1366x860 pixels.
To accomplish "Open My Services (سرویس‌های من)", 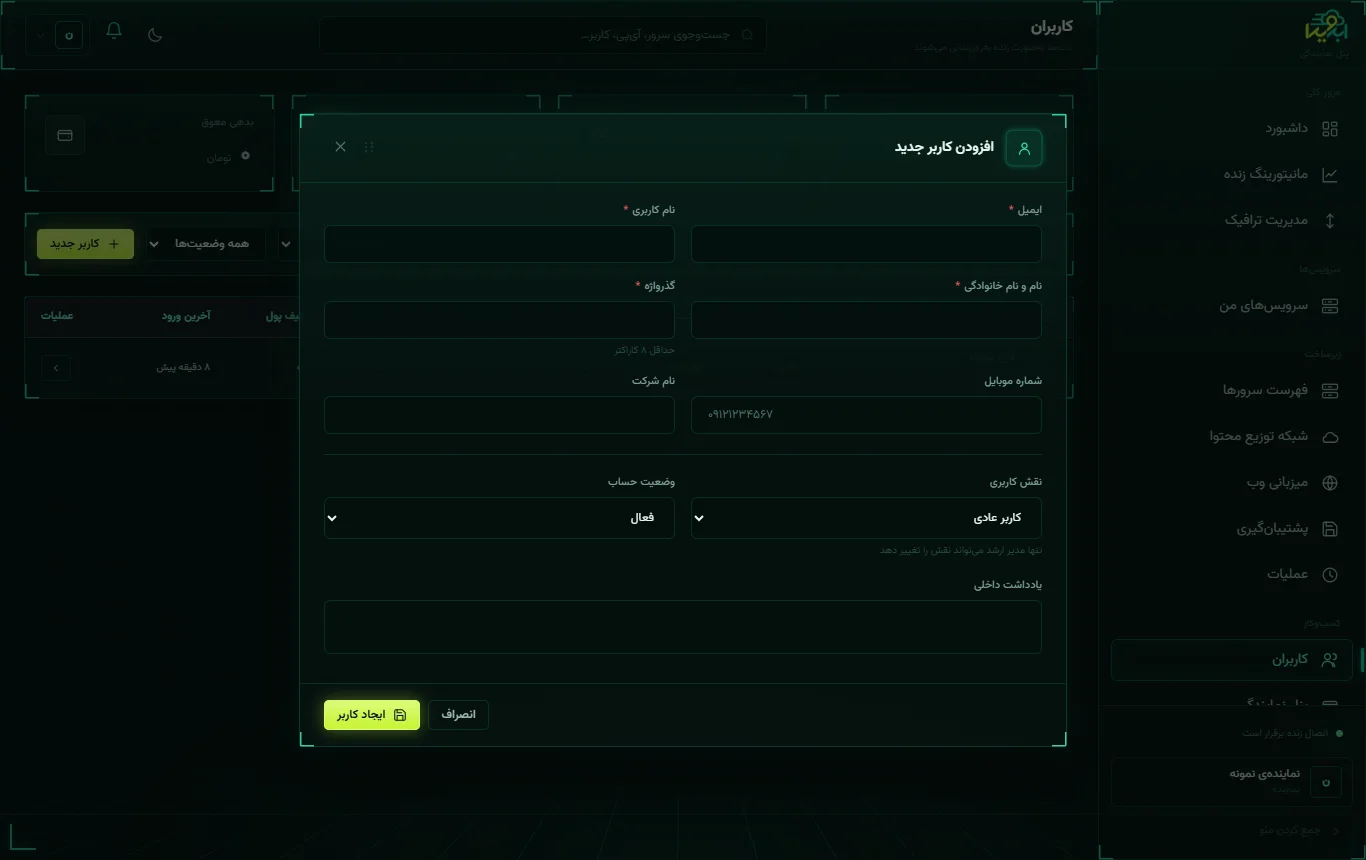I will coord(1232,305).
